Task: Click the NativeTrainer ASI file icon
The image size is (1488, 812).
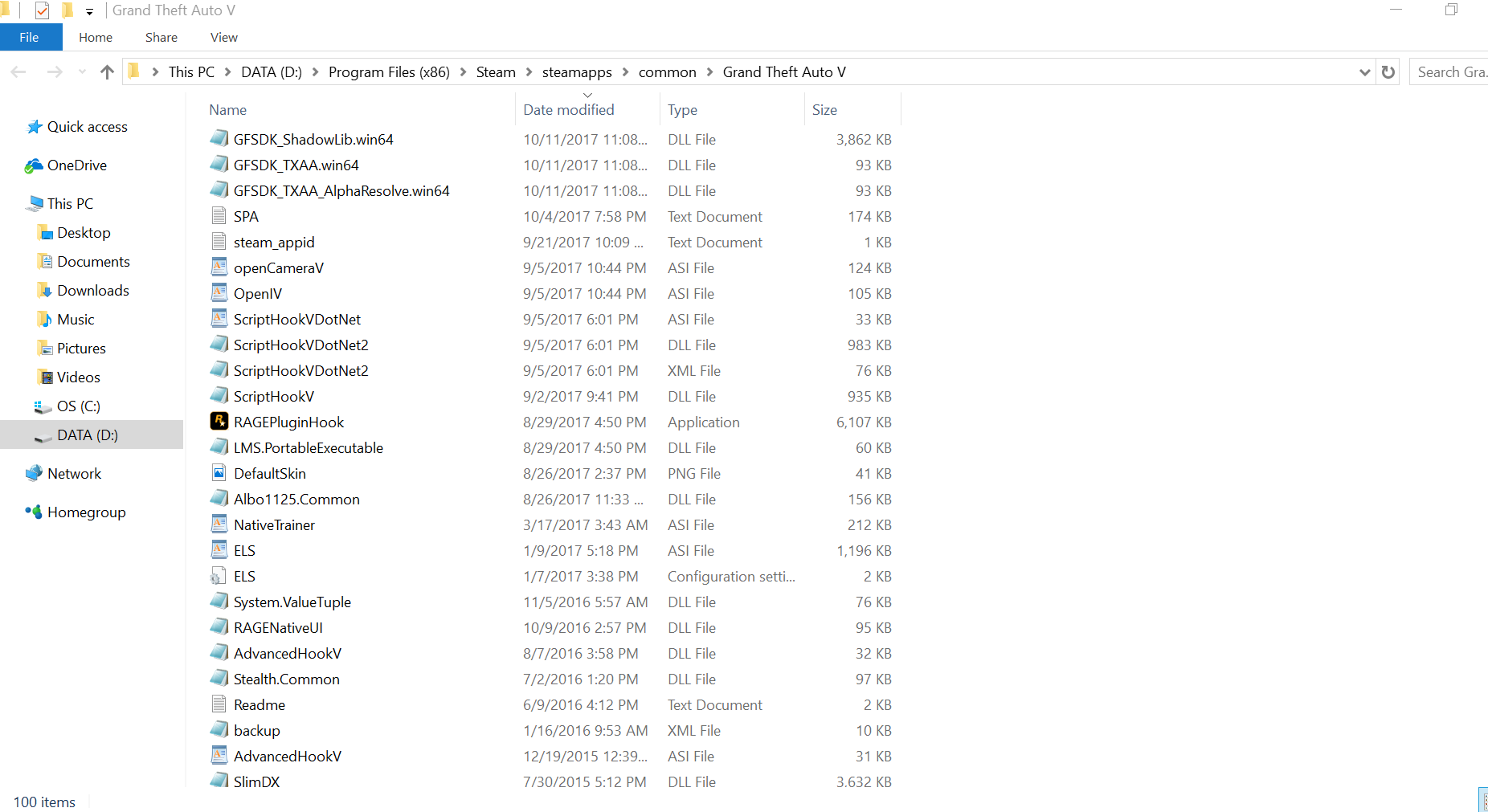Action: [x=219, y=524]
